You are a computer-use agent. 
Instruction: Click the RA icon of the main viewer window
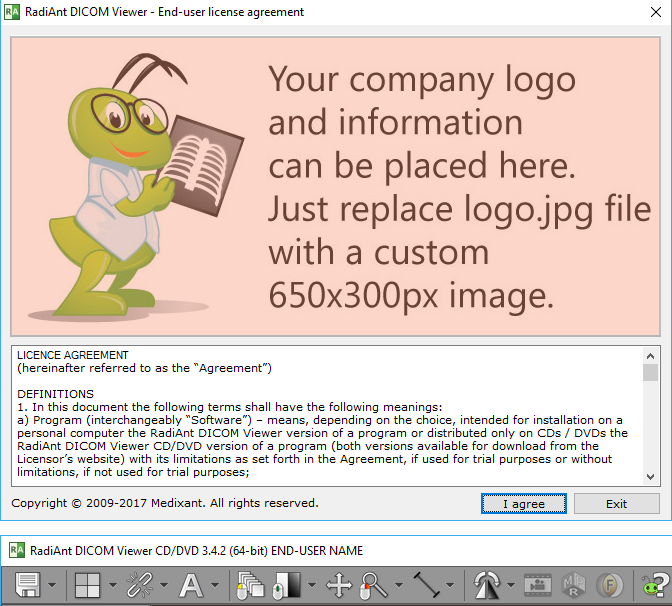(x=17, y=550)
